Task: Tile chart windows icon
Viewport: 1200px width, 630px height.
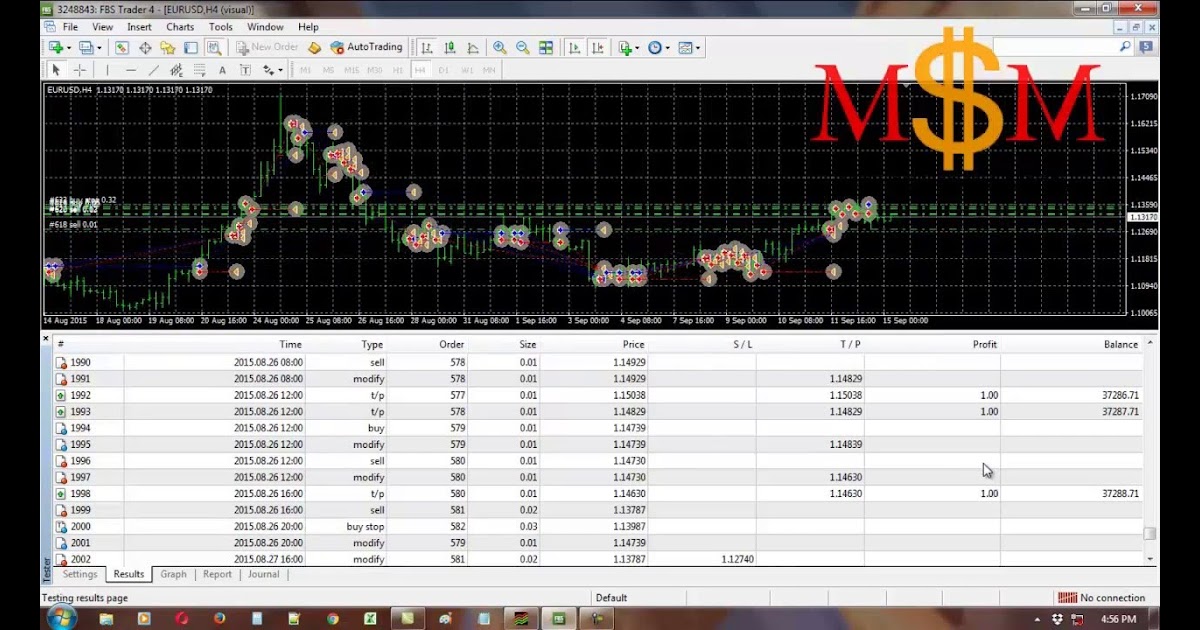Action: point(545,48)
